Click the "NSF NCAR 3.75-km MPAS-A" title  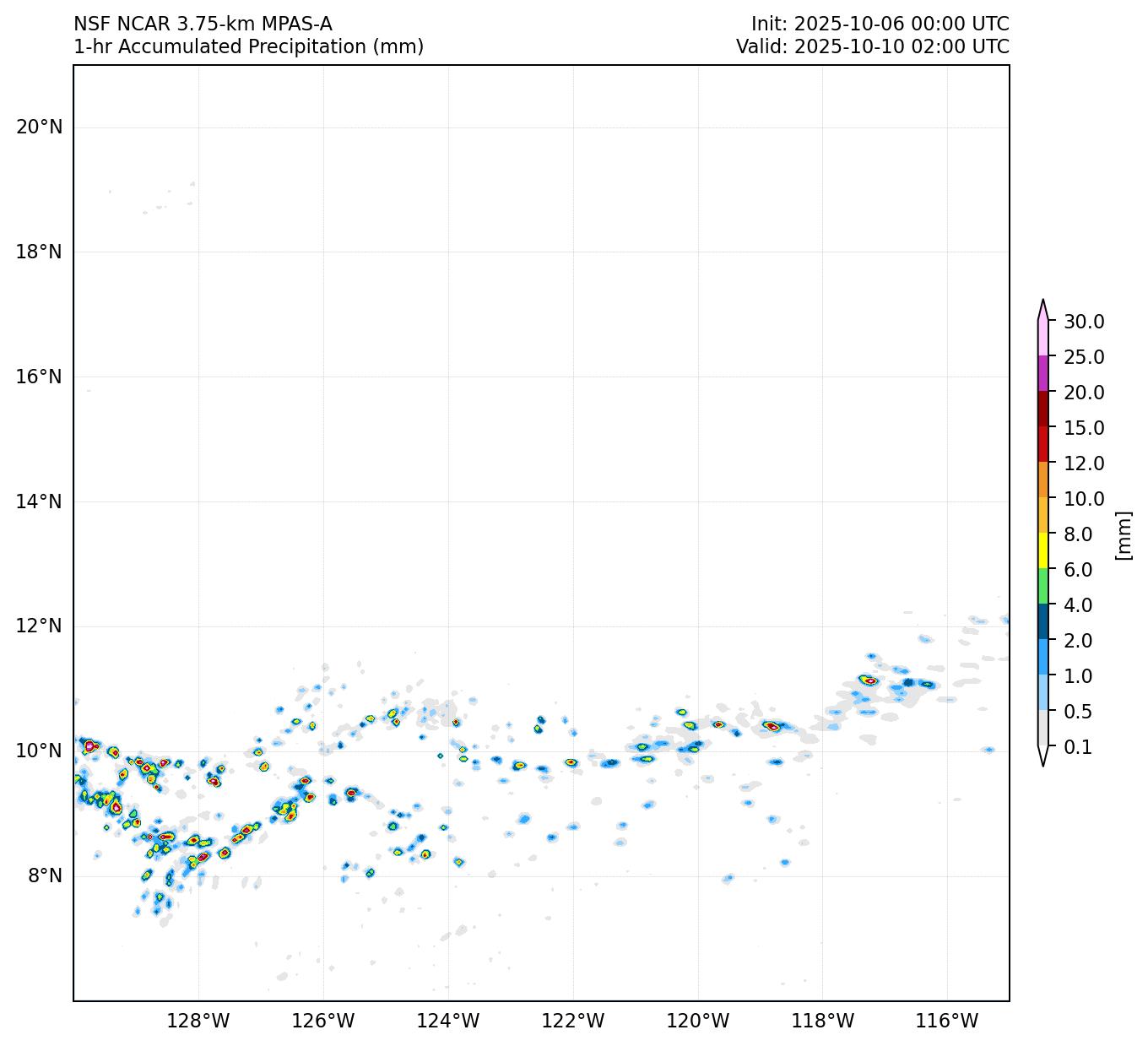203,24
